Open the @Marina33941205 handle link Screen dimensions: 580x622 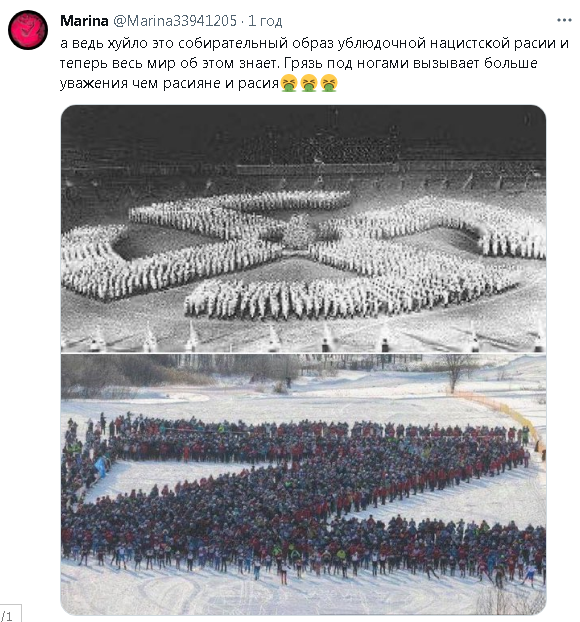click(175, 21)
